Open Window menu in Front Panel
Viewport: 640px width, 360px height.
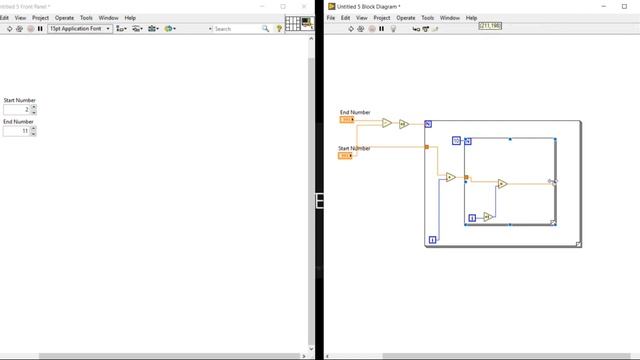[x=108, y=18]
